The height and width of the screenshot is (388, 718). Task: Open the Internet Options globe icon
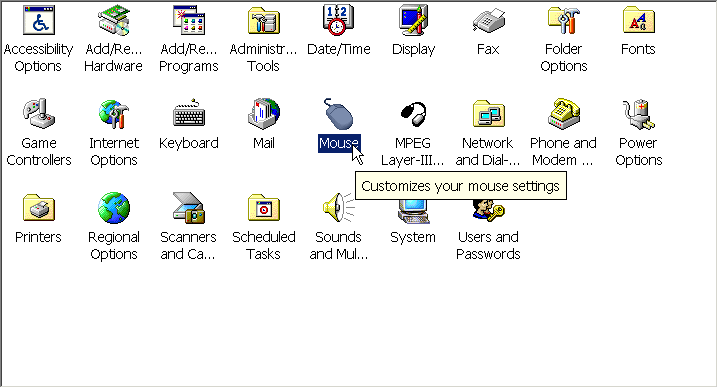tap(114, 114)
